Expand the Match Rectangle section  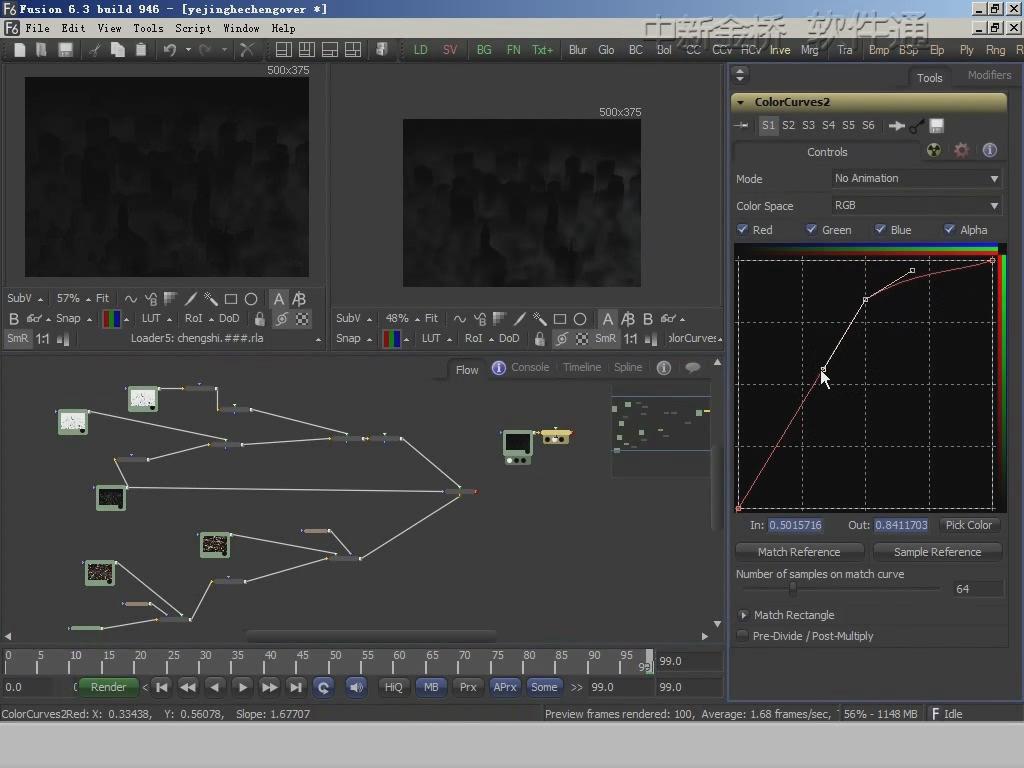(x=743, y=615)
